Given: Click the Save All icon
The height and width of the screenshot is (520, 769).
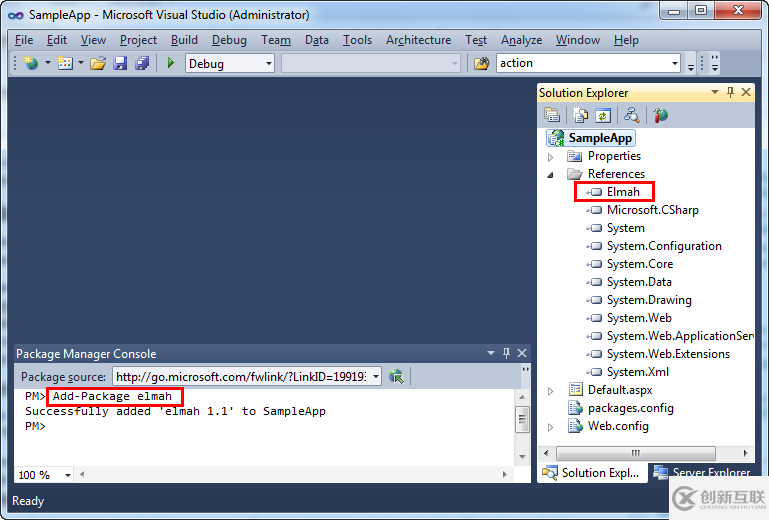Looking at the screenshot, I should point(142,63).
